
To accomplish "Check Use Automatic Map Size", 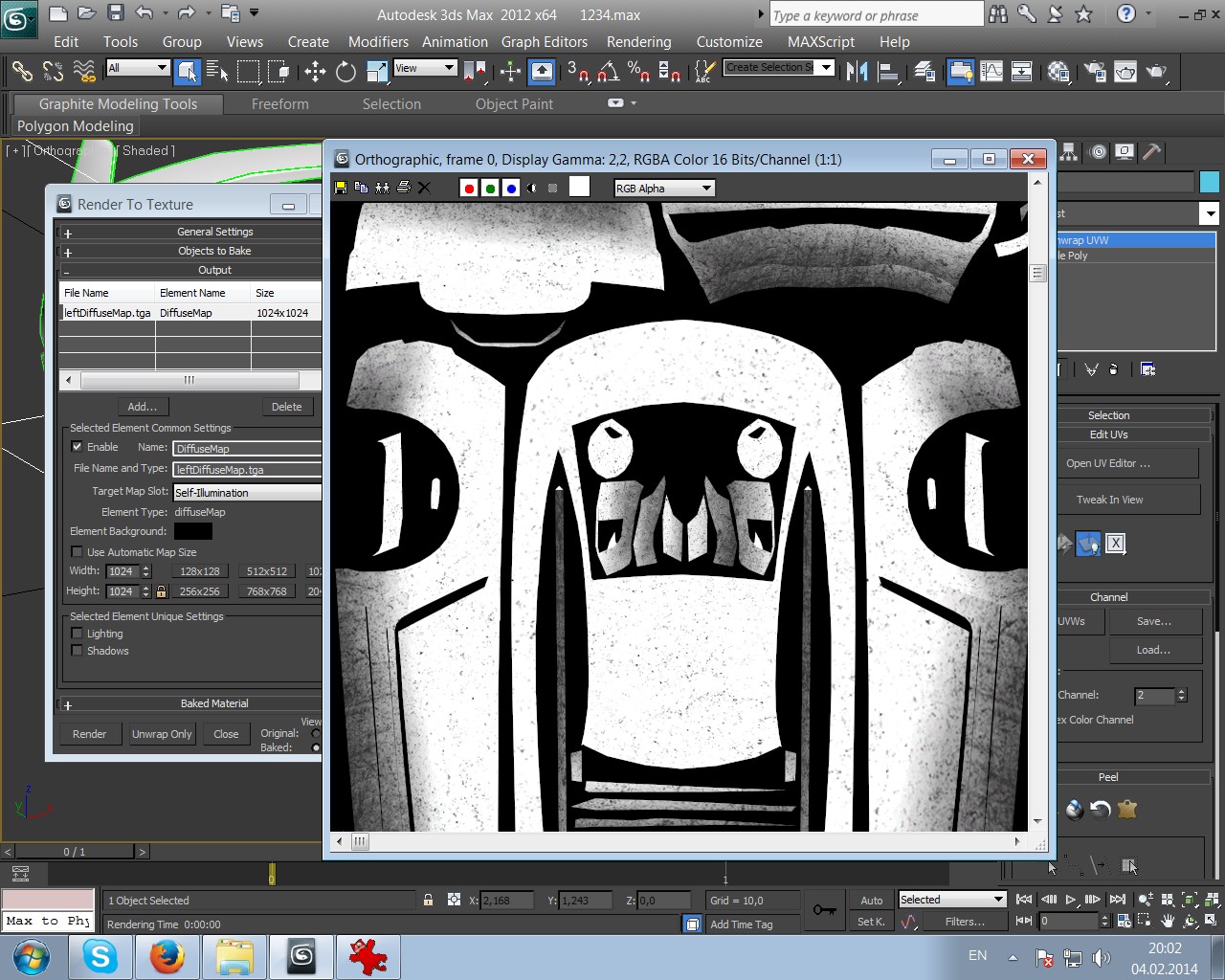I will click(x=78, y=552).
